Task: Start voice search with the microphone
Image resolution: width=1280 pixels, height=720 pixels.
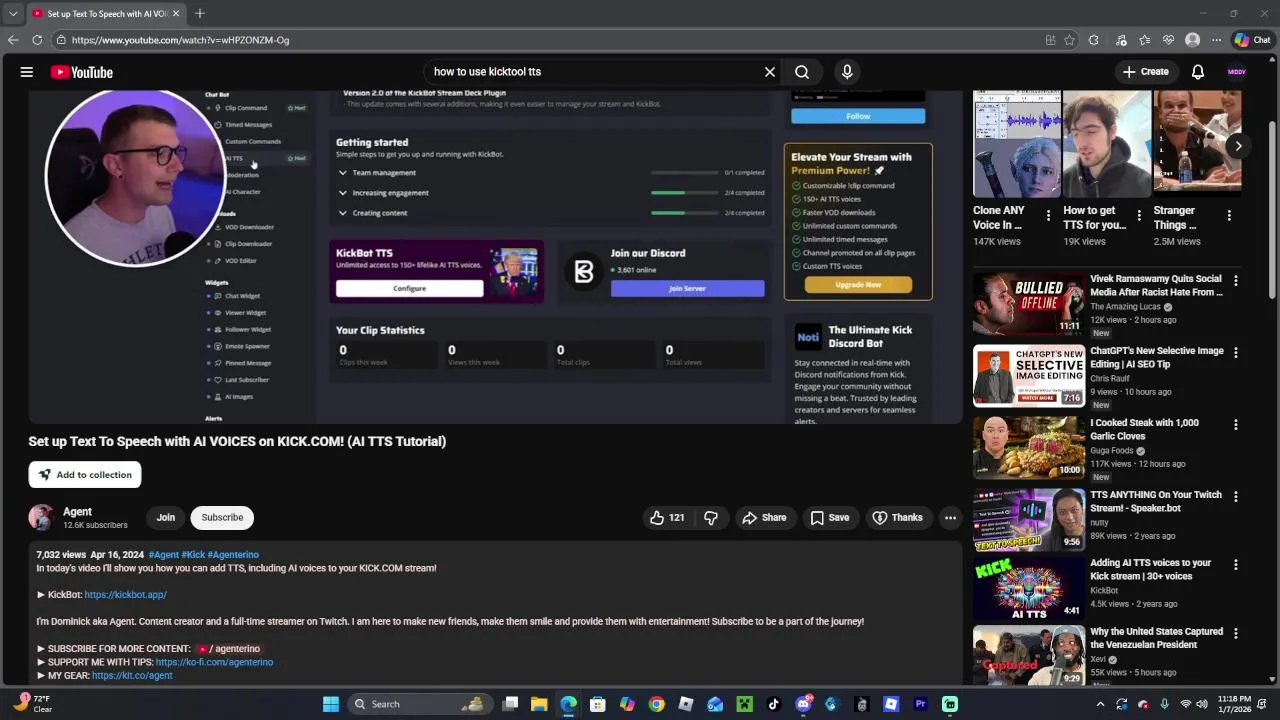Action: [847, 72]
